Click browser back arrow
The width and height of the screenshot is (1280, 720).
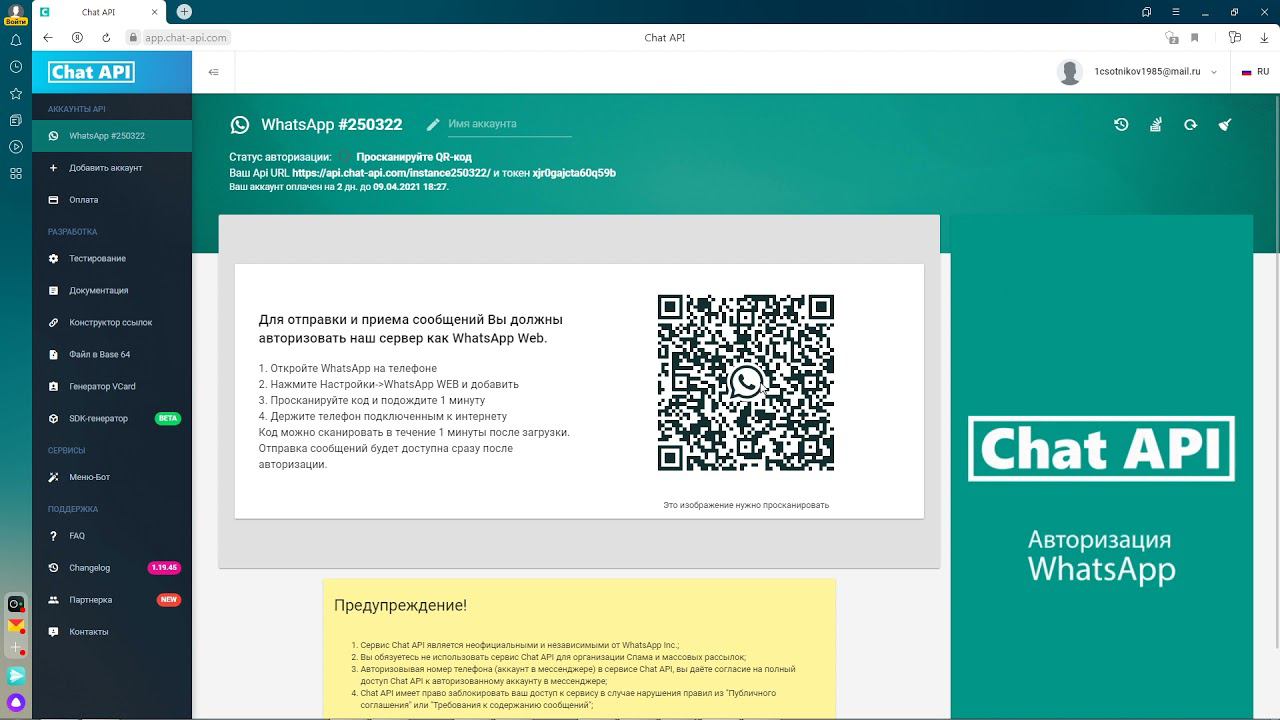(x=48, y=37)
